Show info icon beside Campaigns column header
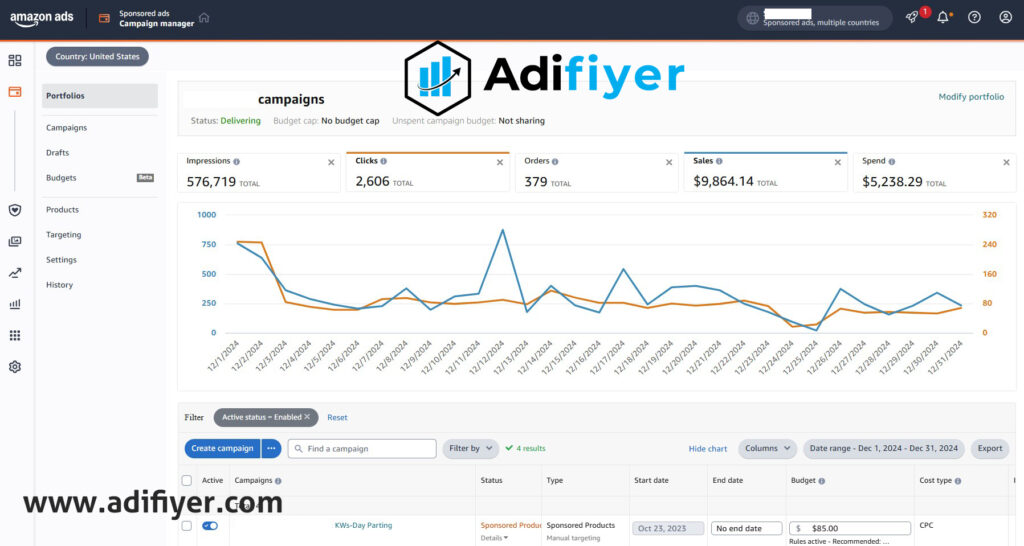This screenshot has width=1024, height=546. click(x=278, y=481)
